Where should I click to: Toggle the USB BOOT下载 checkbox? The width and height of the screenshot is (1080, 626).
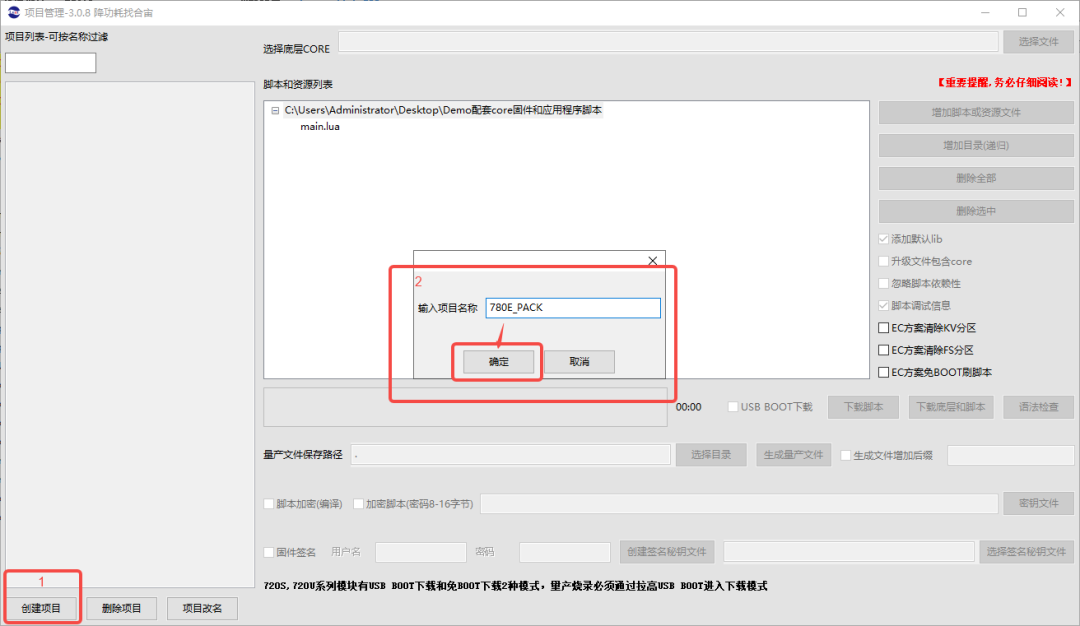[733, 407]
